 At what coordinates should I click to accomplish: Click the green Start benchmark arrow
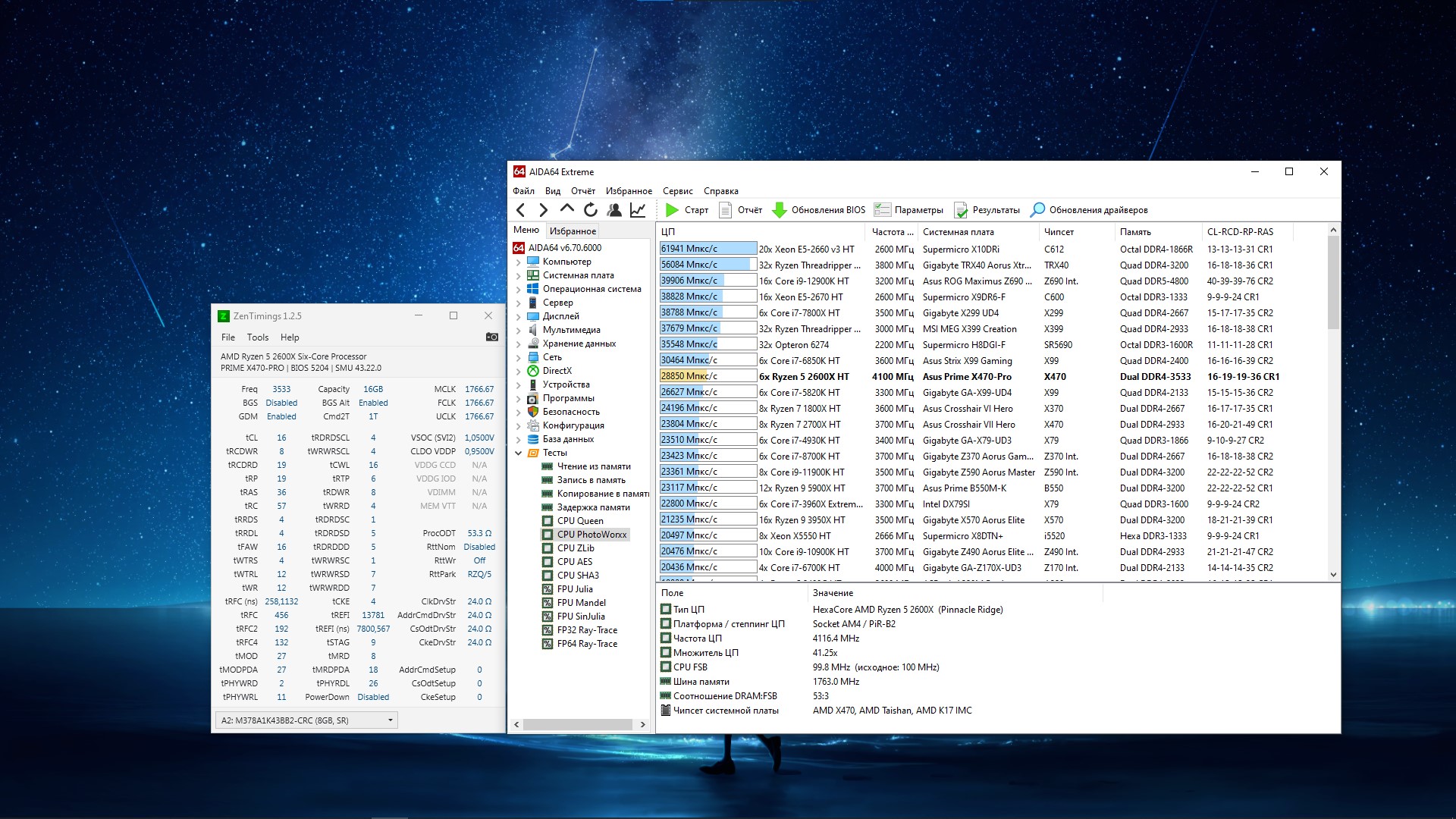pos(672,210)
